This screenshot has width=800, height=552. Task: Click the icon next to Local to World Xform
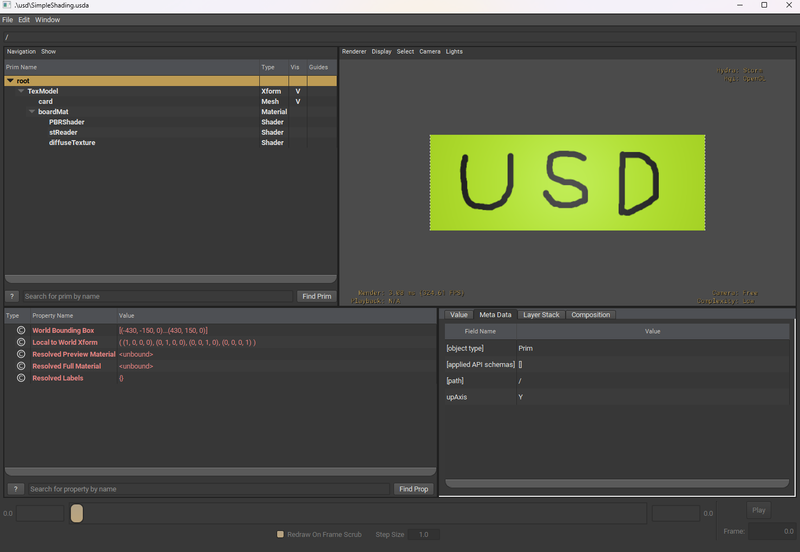pyautogui.click(x=20, y=342)
